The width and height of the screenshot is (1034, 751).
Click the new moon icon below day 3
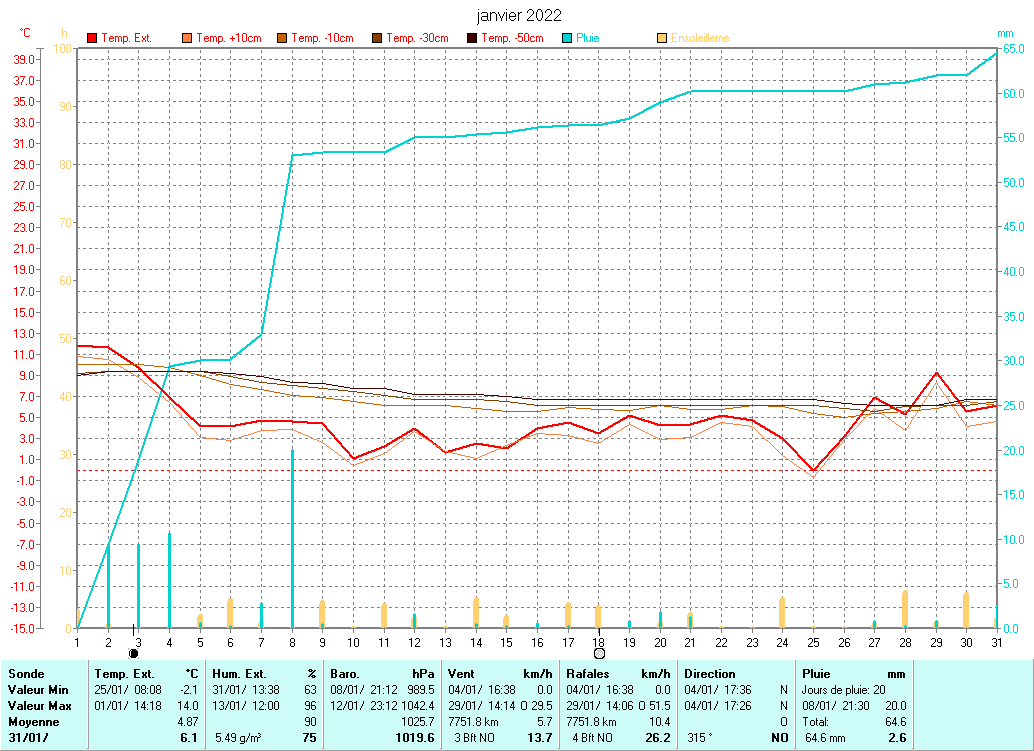click(133, 653)
